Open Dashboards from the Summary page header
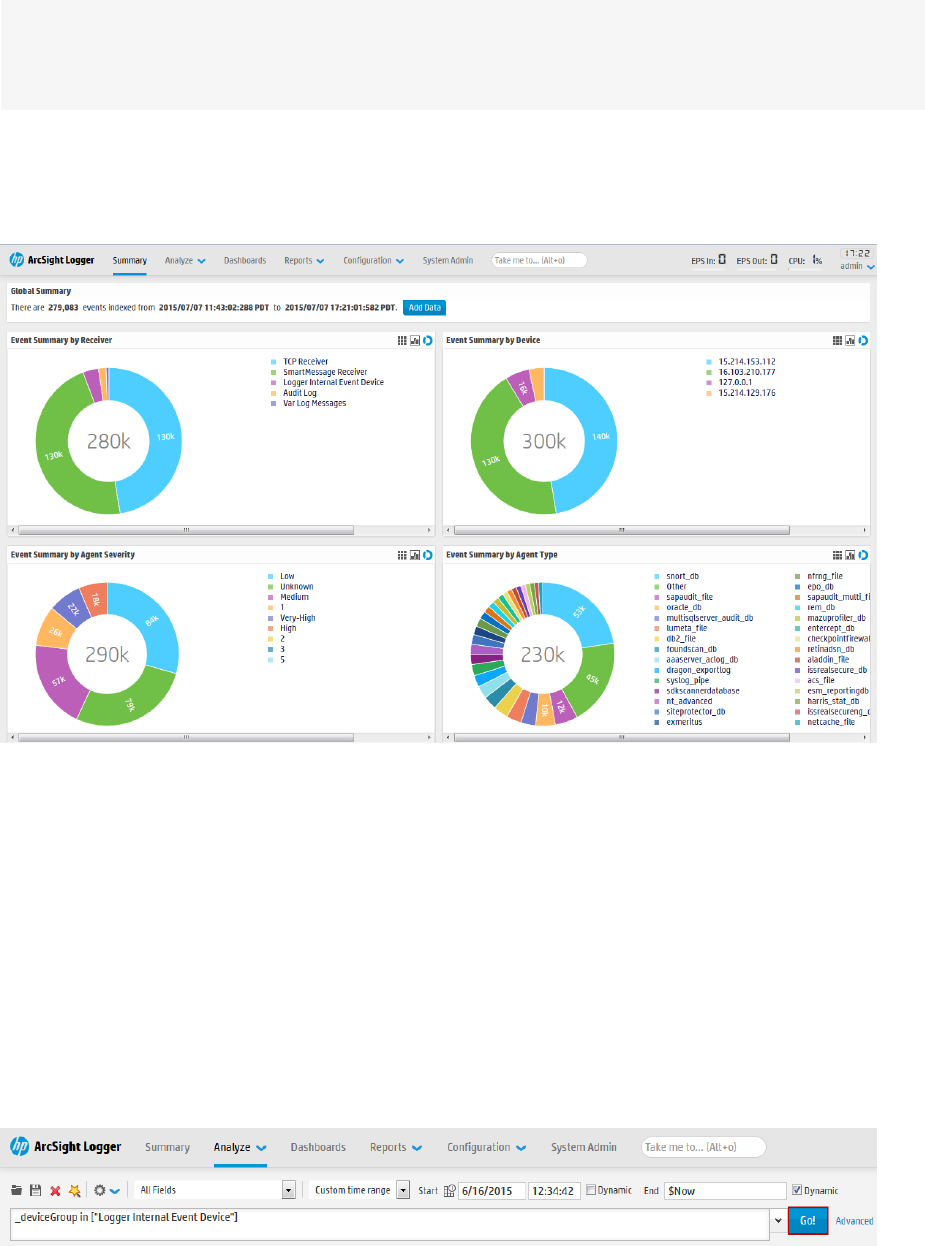925x1246 pixels. click(245, 260)
